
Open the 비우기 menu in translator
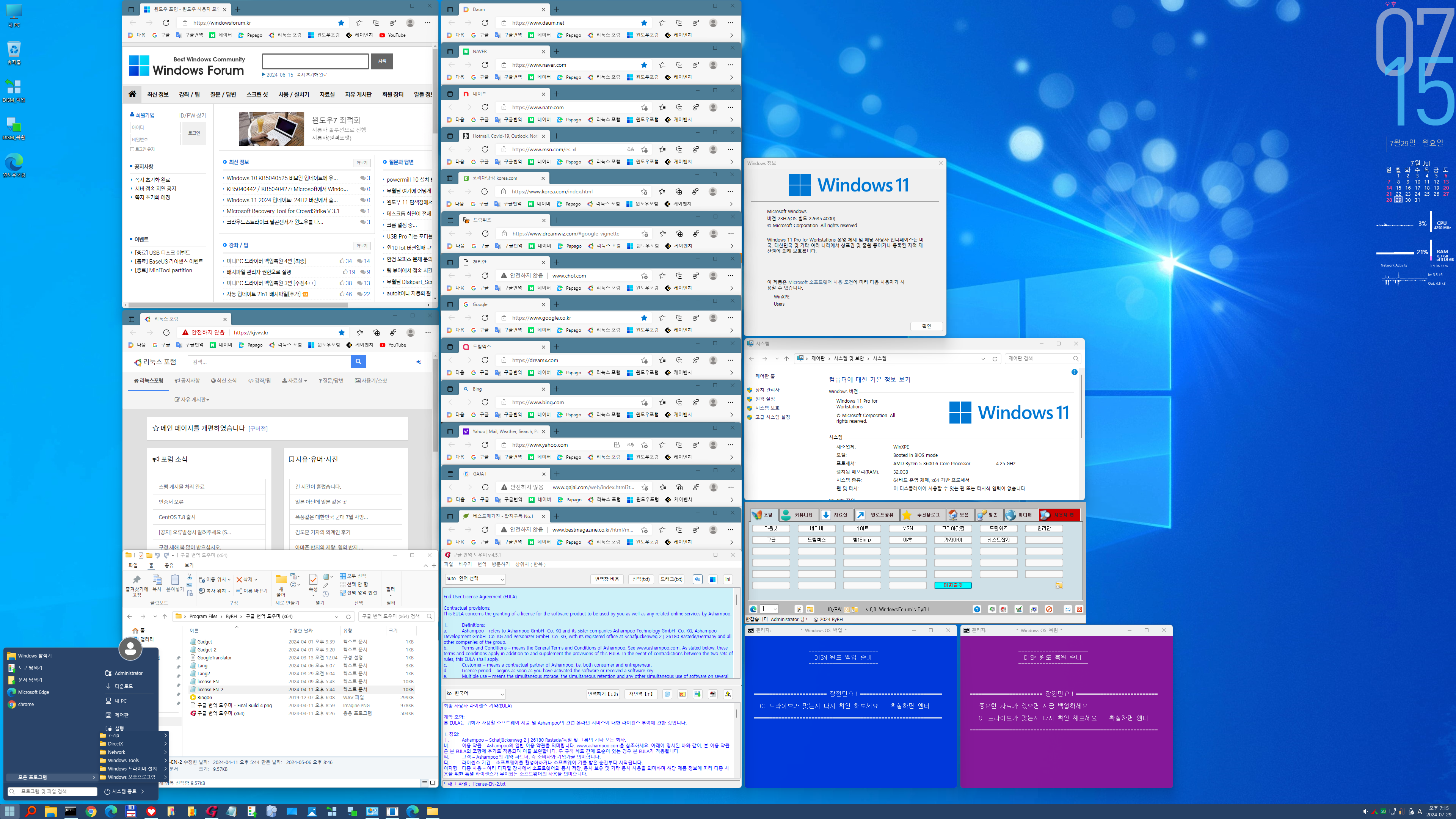[464, 565]
